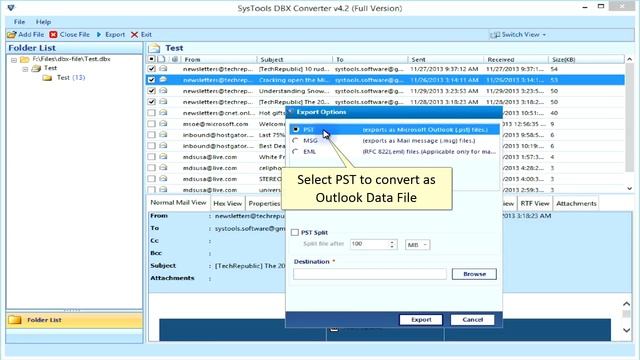This screenshot has width=640, height=360.
Task: Click the Test folder header icon
Action: pyautogui.click(x=154, y=48)
